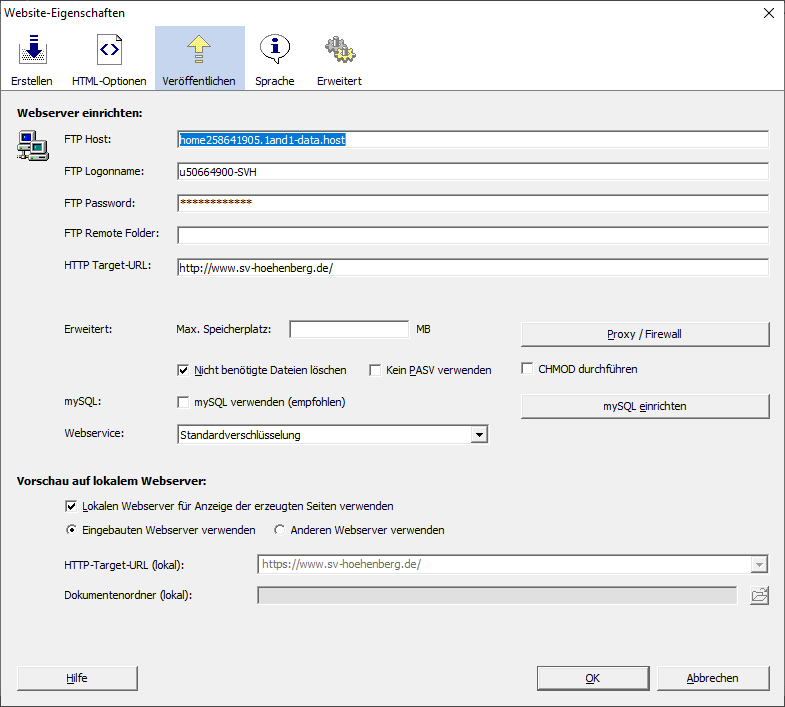Uncheck Nicht benötigte Dateien löschen
785x707 pixels.
(x=184, y=370)
